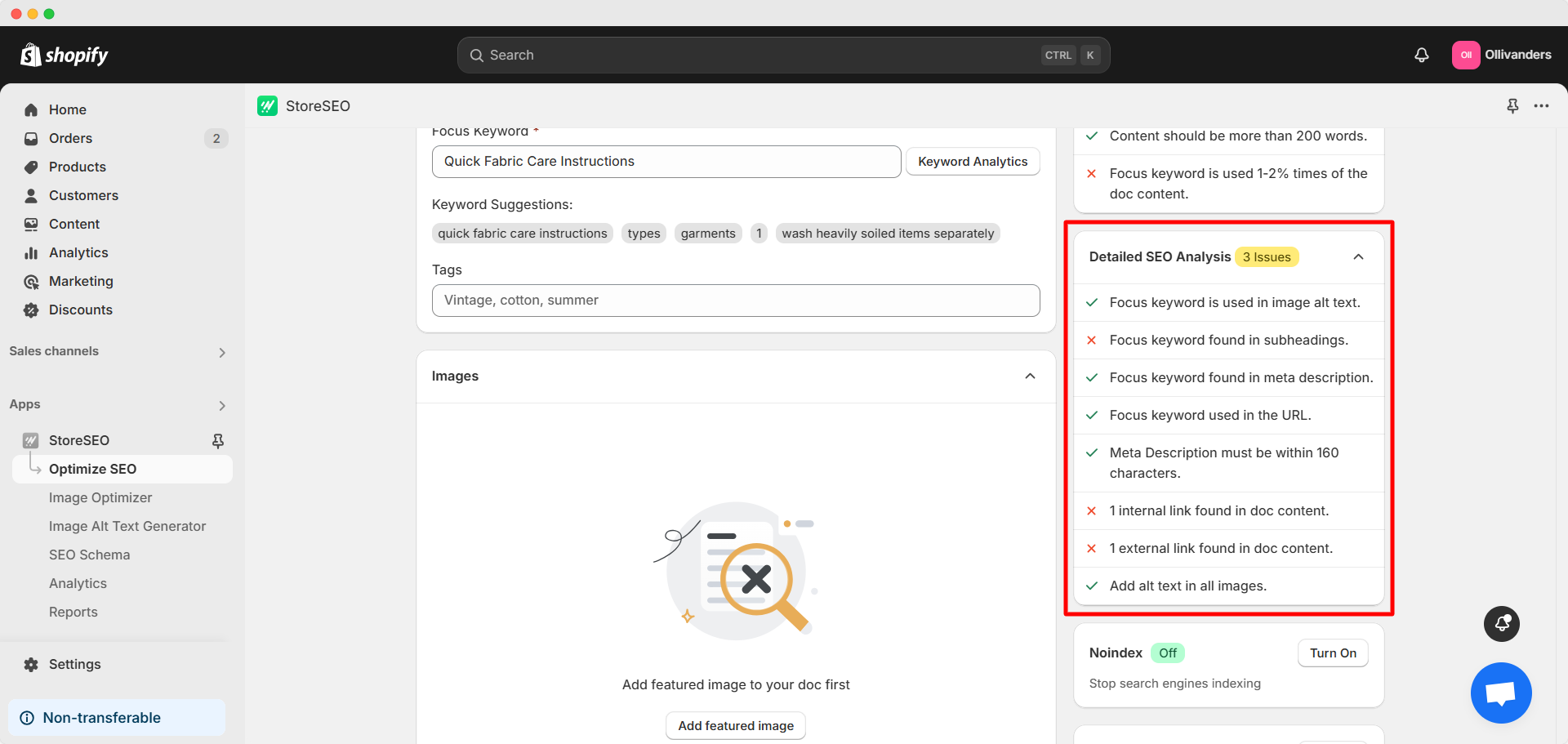Click the Customers person icon

tap(31, 195)
